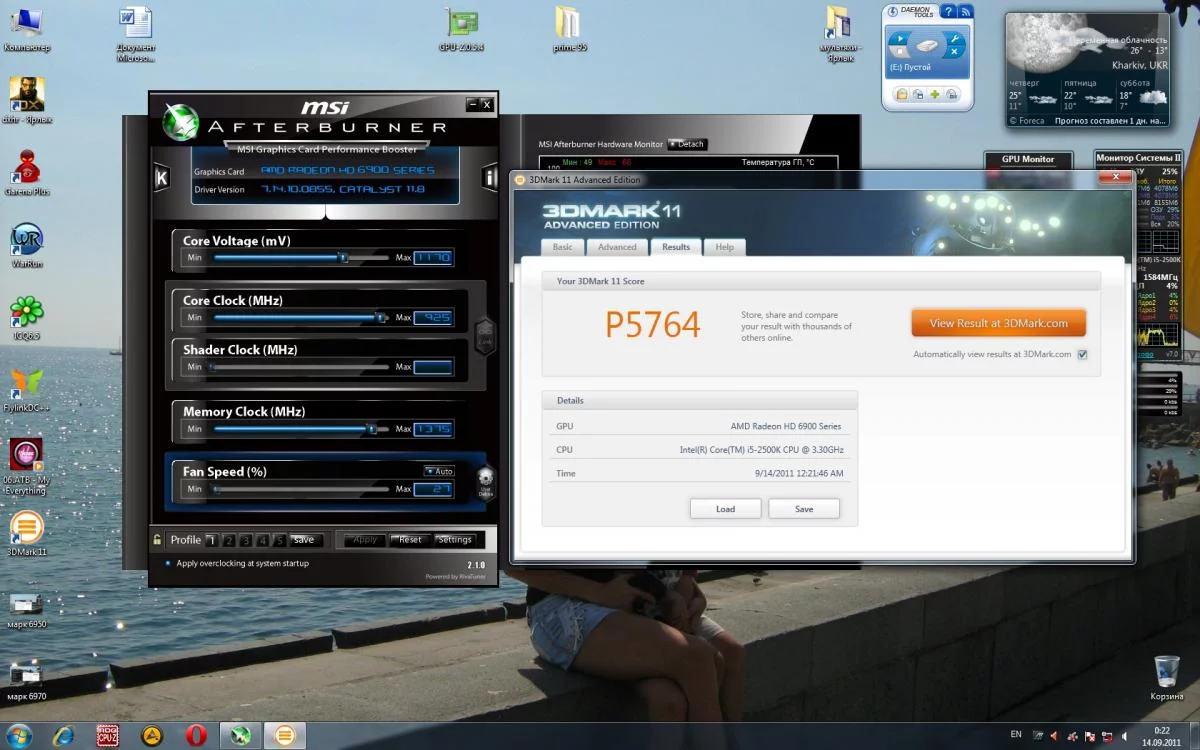Launch WarRun desktop shortcut
1200x750 pixels.
pyautogui.click(x=27, y=246)
